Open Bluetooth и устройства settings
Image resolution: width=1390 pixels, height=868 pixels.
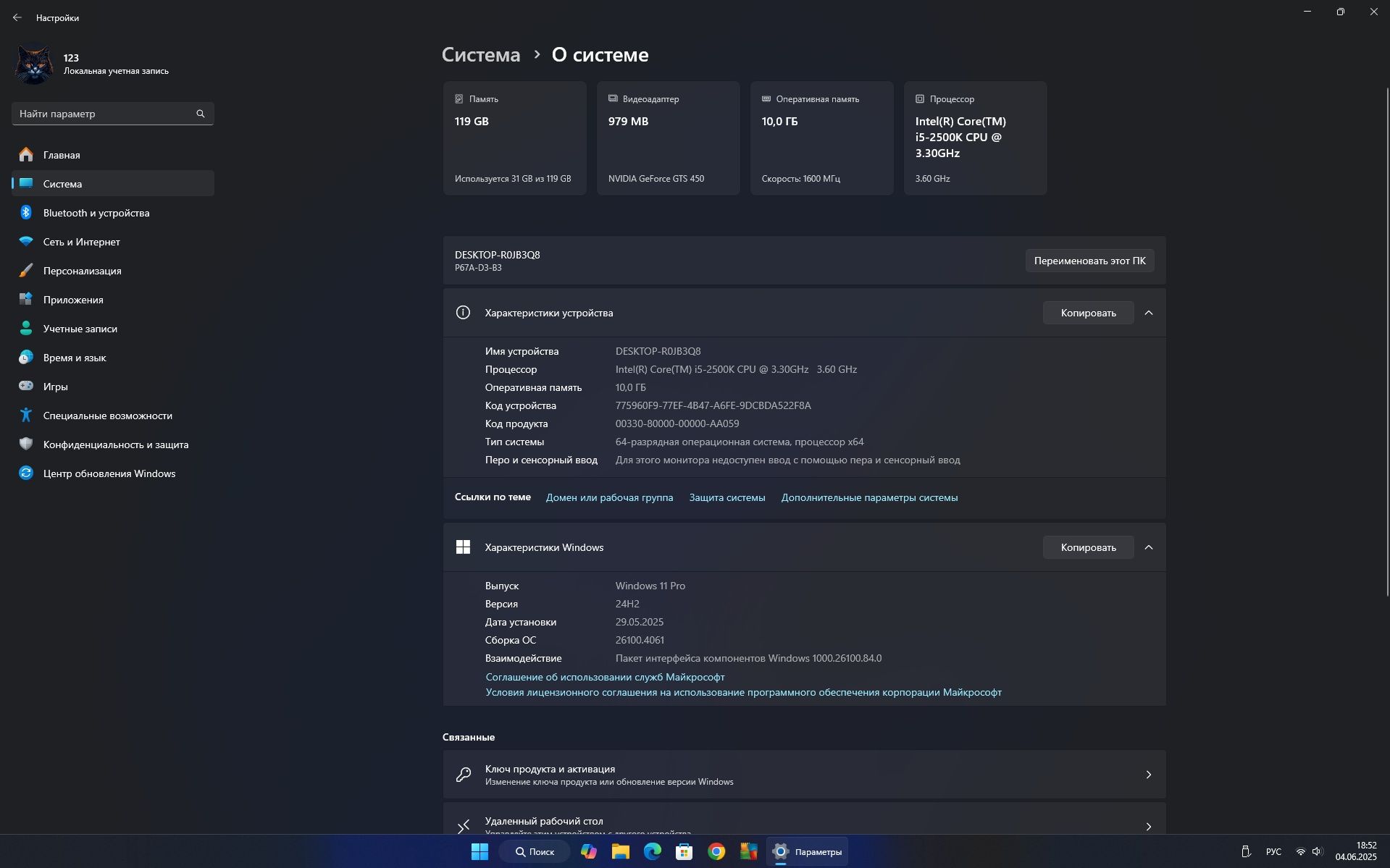coord(113,213)
